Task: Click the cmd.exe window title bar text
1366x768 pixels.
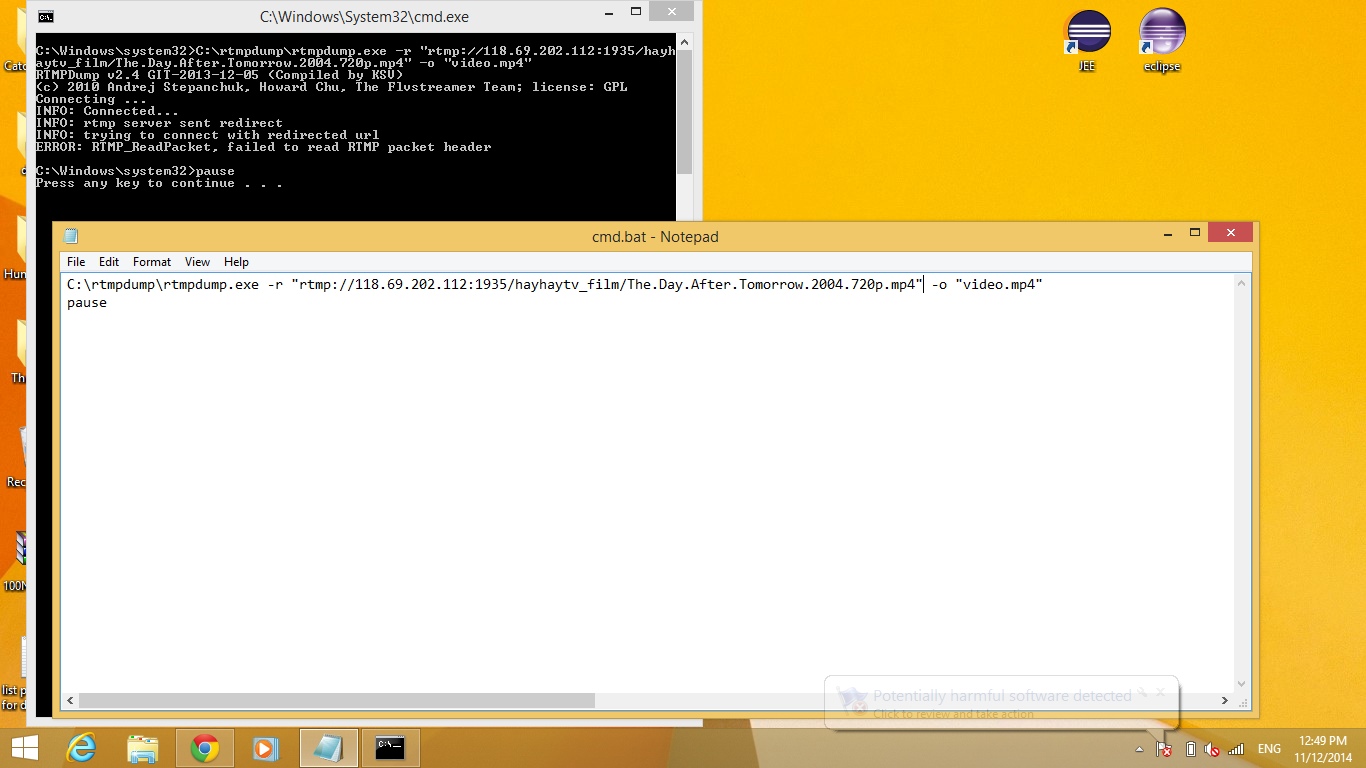Action: click(x=364, y=17)
